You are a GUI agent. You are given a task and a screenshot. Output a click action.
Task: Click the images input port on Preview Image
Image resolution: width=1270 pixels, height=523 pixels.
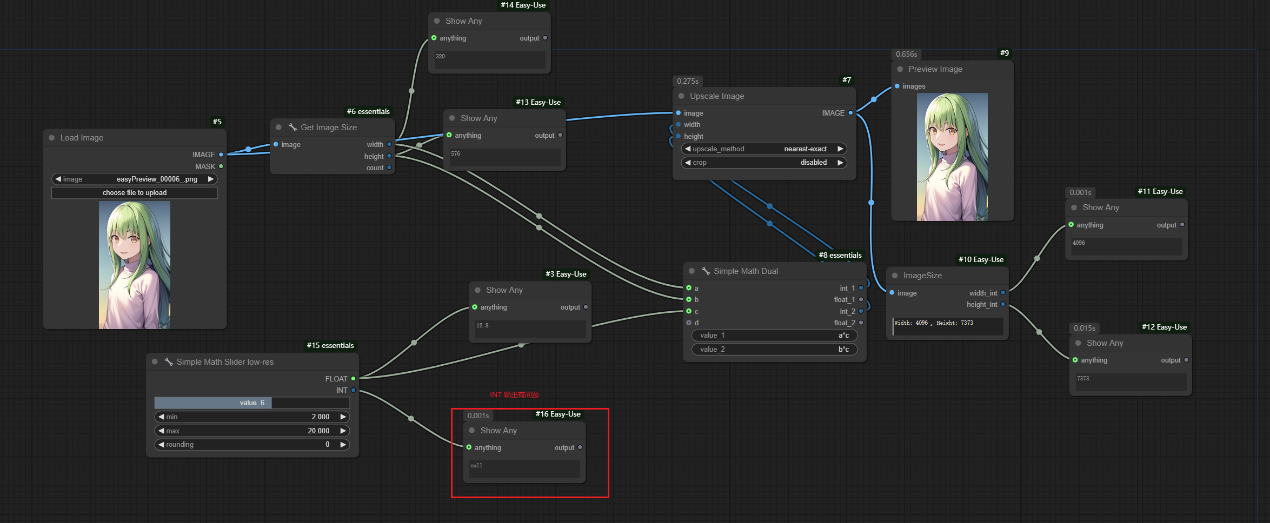click(897, 86)
